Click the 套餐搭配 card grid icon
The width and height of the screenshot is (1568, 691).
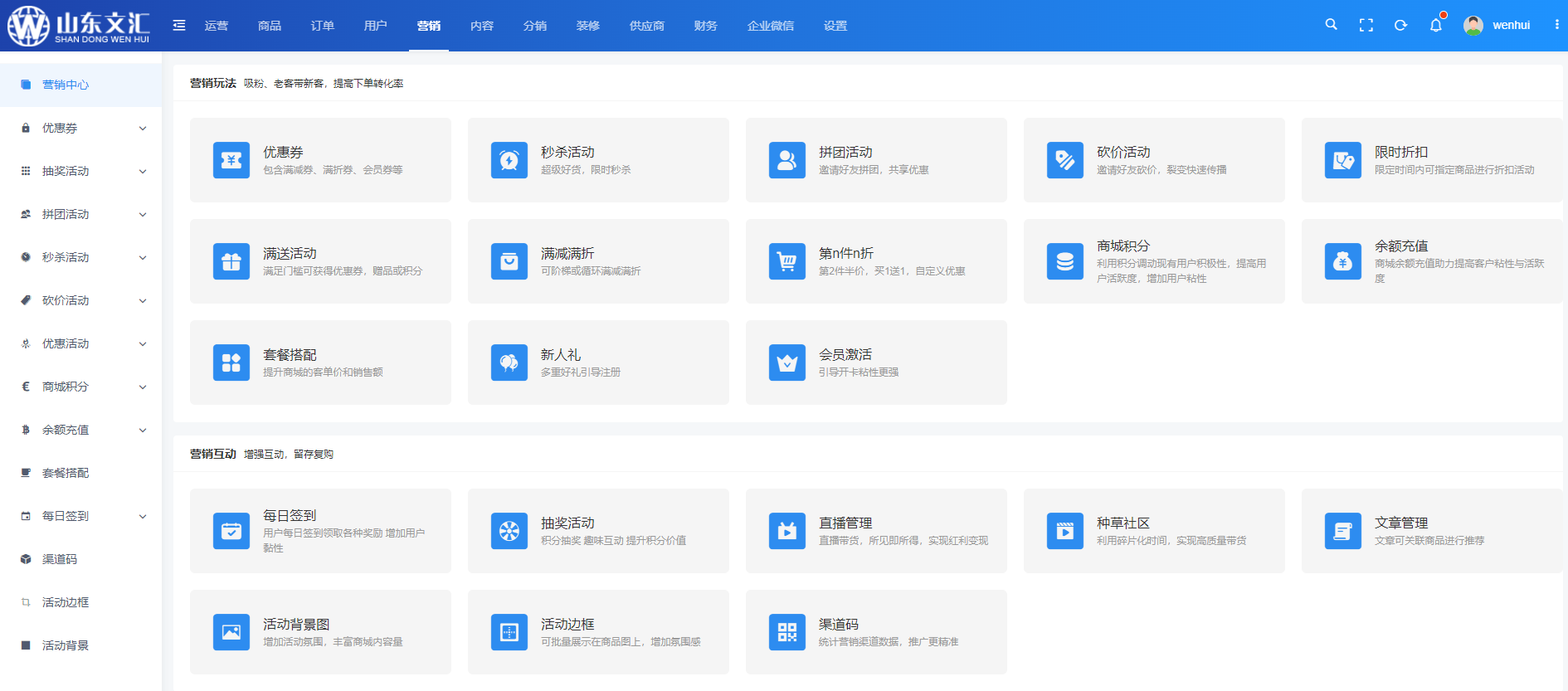[231, 363]
